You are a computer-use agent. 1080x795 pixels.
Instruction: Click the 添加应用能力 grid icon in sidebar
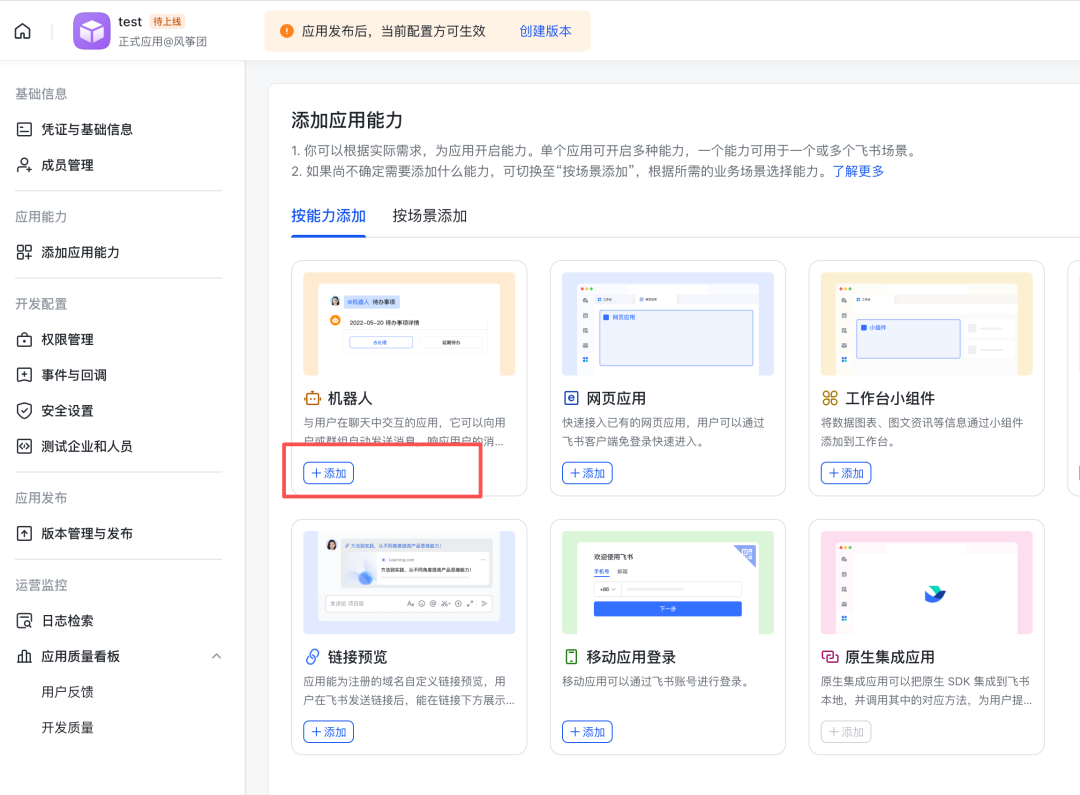pyautogui.click(x=24, y=252)
